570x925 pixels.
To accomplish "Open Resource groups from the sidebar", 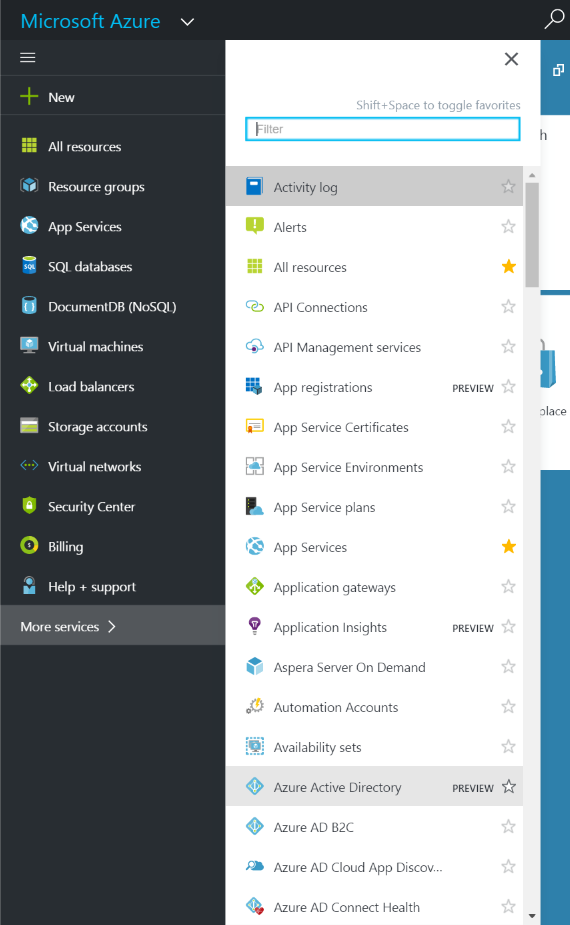I will point(96,187).
